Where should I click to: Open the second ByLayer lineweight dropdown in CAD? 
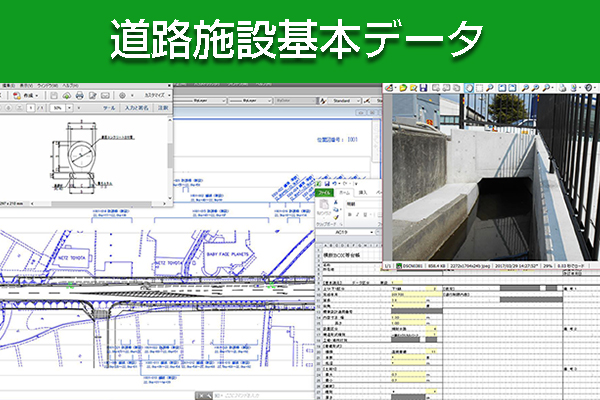(250, 101)
